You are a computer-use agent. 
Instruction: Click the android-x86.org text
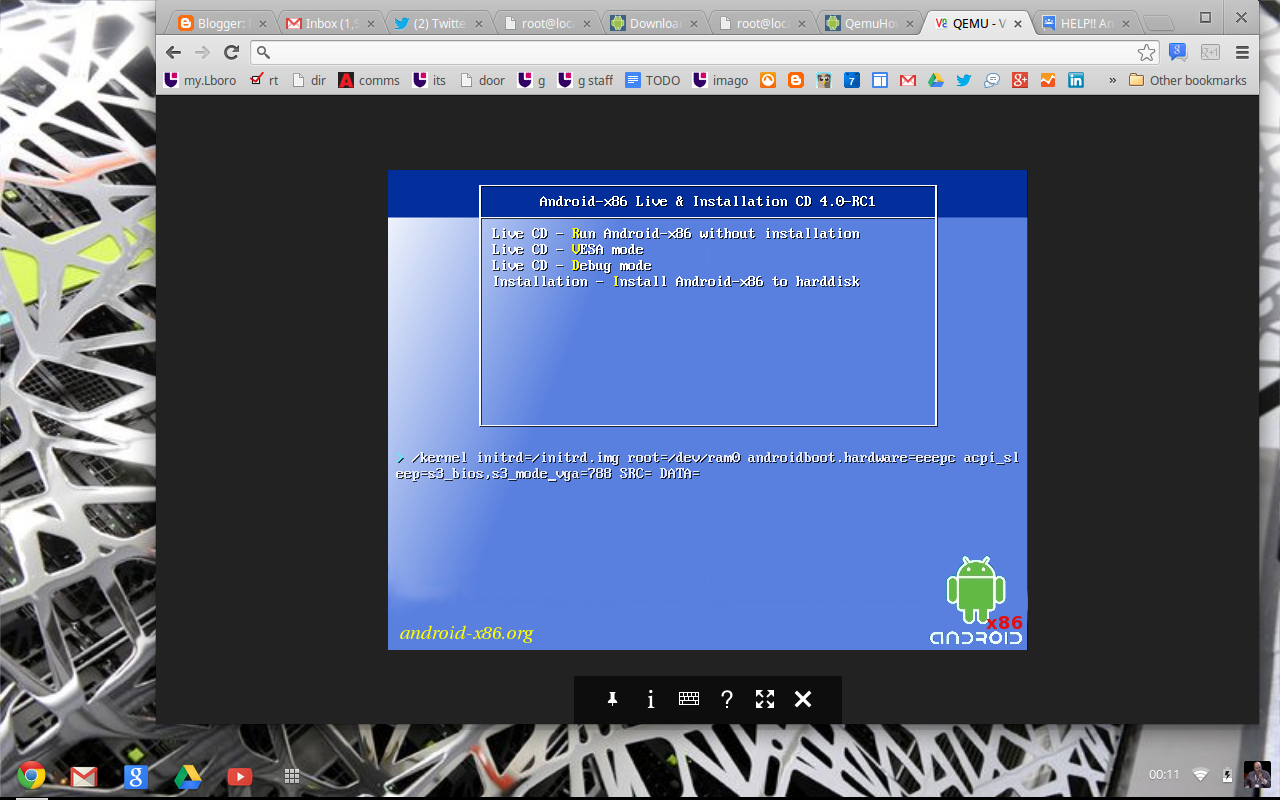(466, 633)
